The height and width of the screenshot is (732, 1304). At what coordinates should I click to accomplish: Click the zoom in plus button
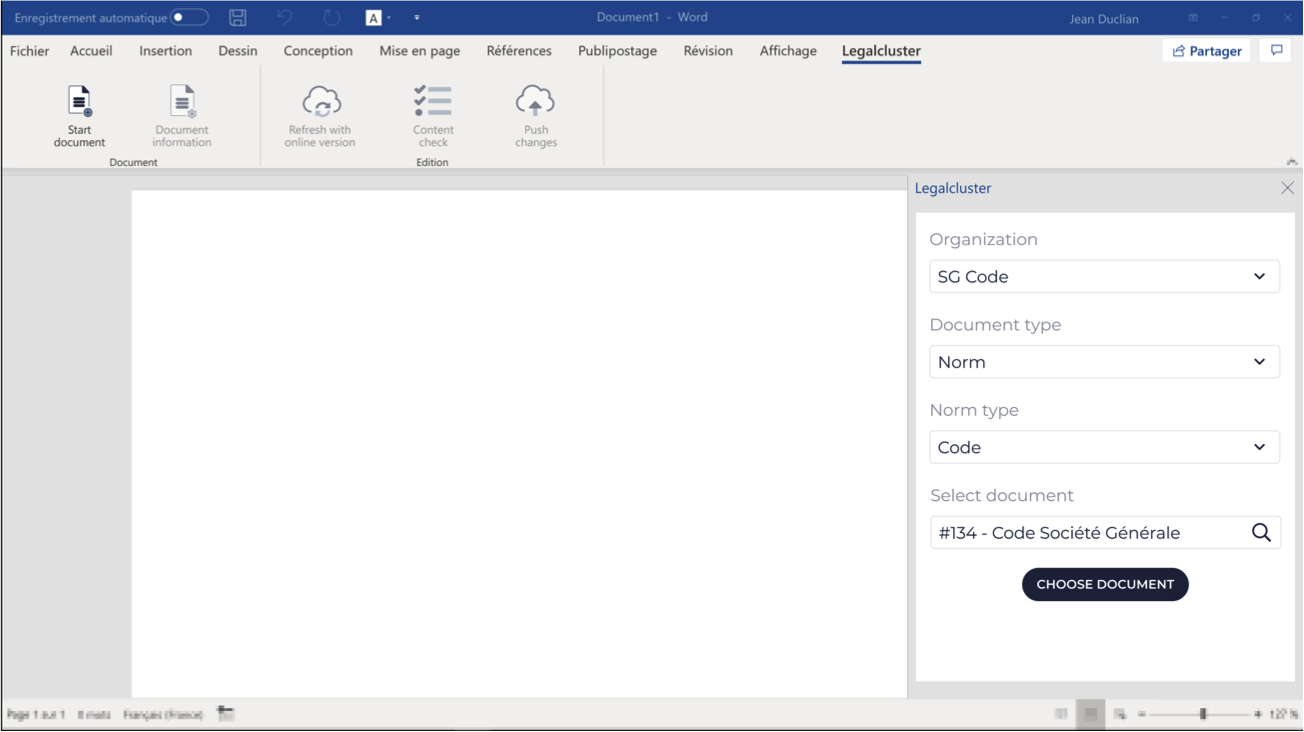click(1258, 714)
